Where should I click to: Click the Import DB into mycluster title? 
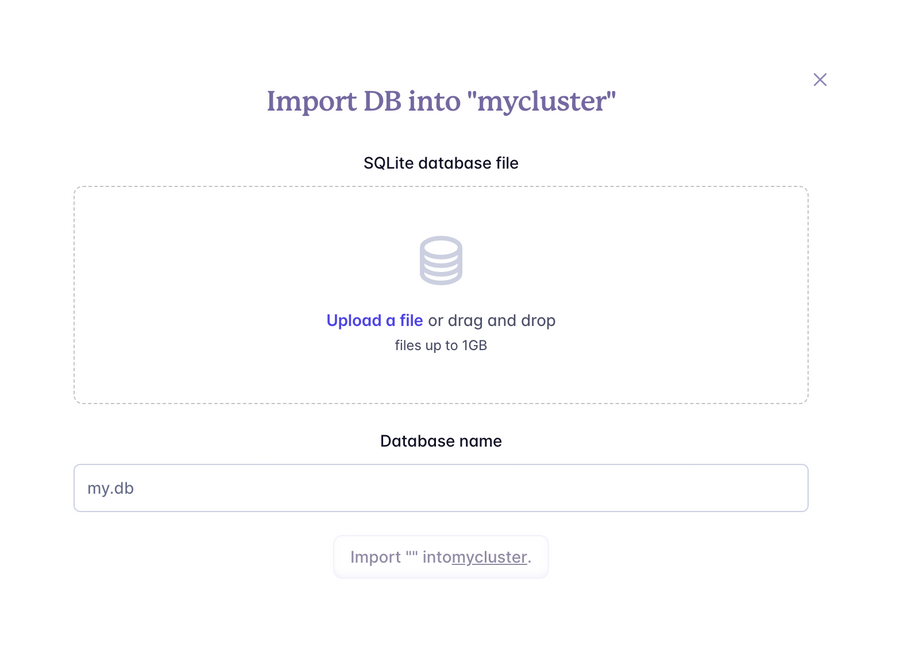pos(440,101)
